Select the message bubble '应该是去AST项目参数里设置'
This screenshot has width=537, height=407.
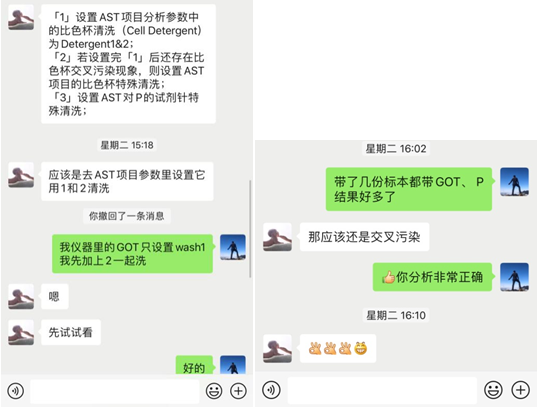point(127,181)
